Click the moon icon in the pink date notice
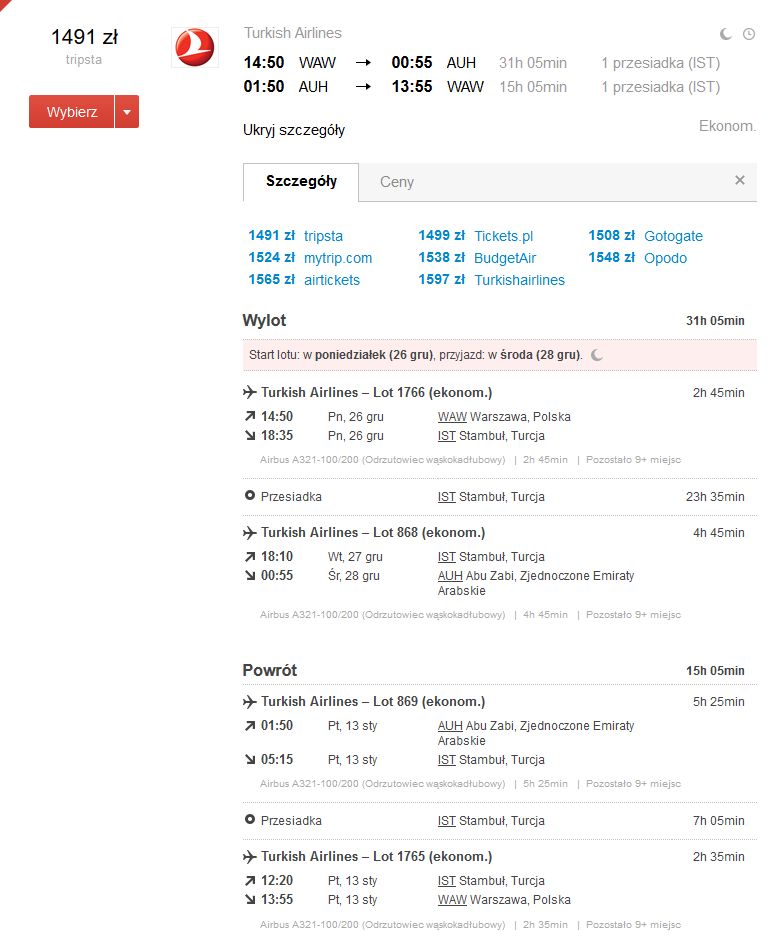Image resolution: width=774 pixels, height=947 pixels. click(x=597, y=355)
